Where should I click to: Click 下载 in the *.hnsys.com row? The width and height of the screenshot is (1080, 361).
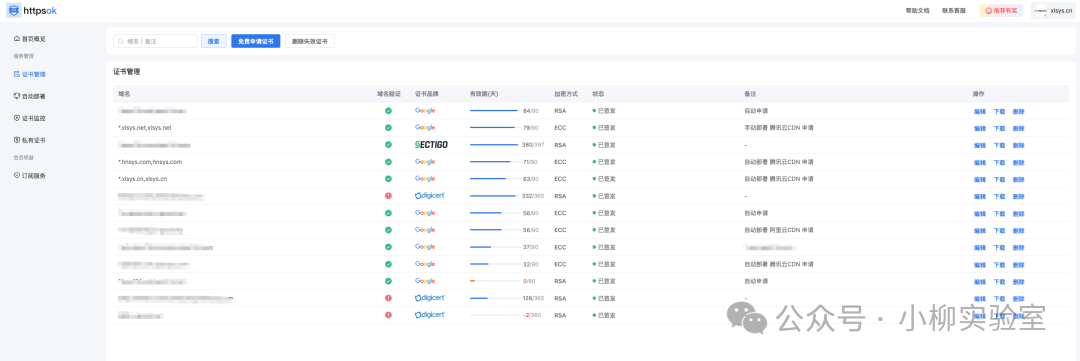click(999, 163)
